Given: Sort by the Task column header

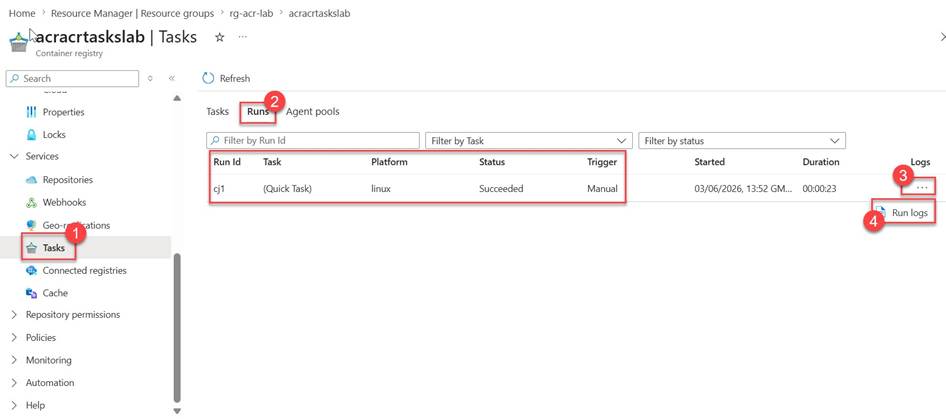Looking at the screenshot, I should [x=272, y=162].
